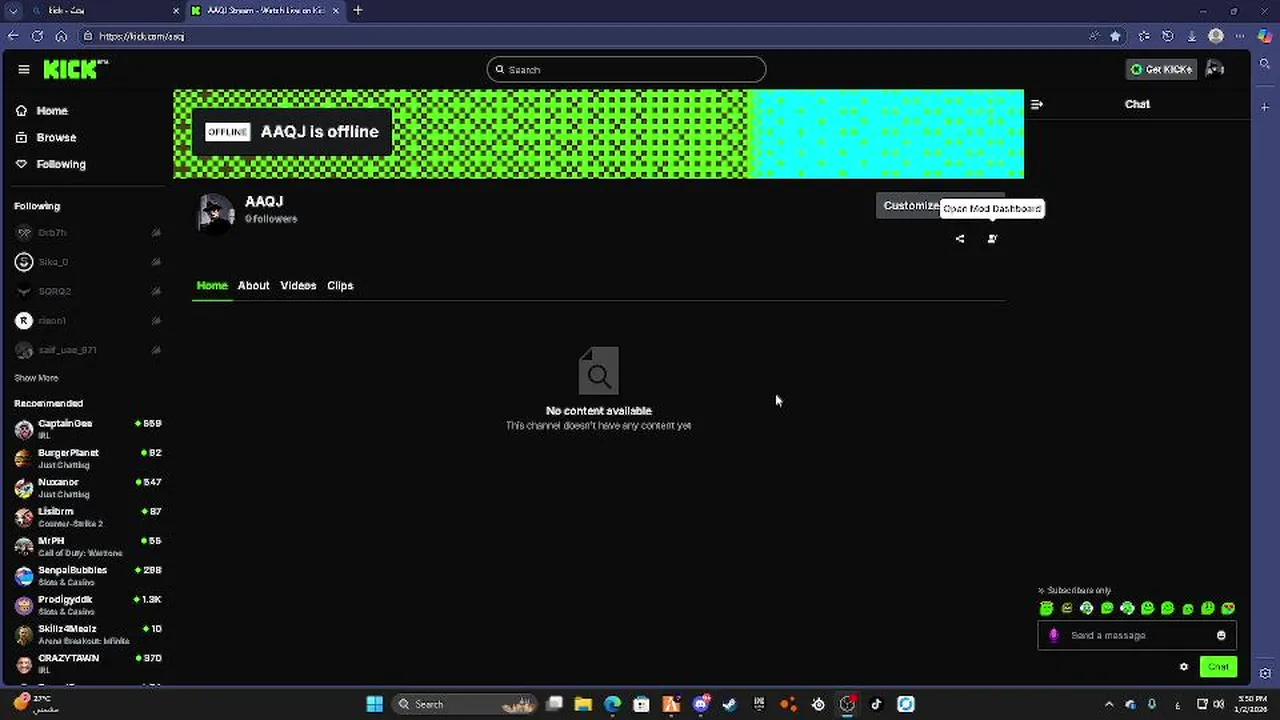Open Nuxanor recommended channel
This screenshot has height=720, width=1280.
pos(88,488)
